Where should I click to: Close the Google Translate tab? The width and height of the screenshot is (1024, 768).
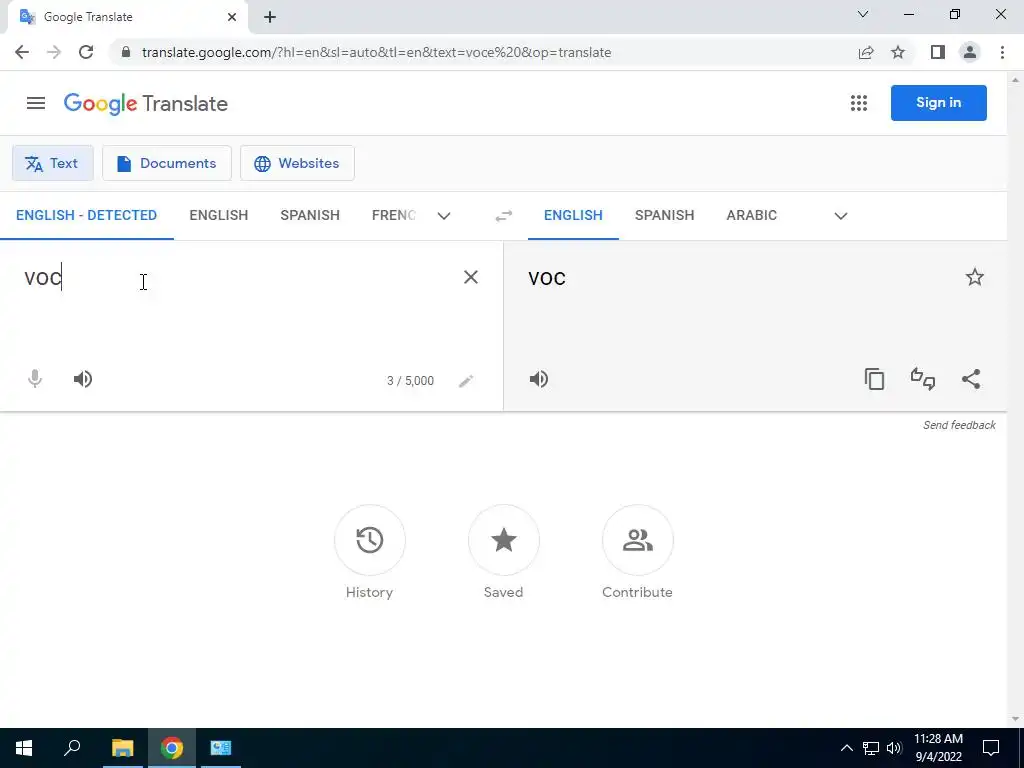tap(232, 17)
